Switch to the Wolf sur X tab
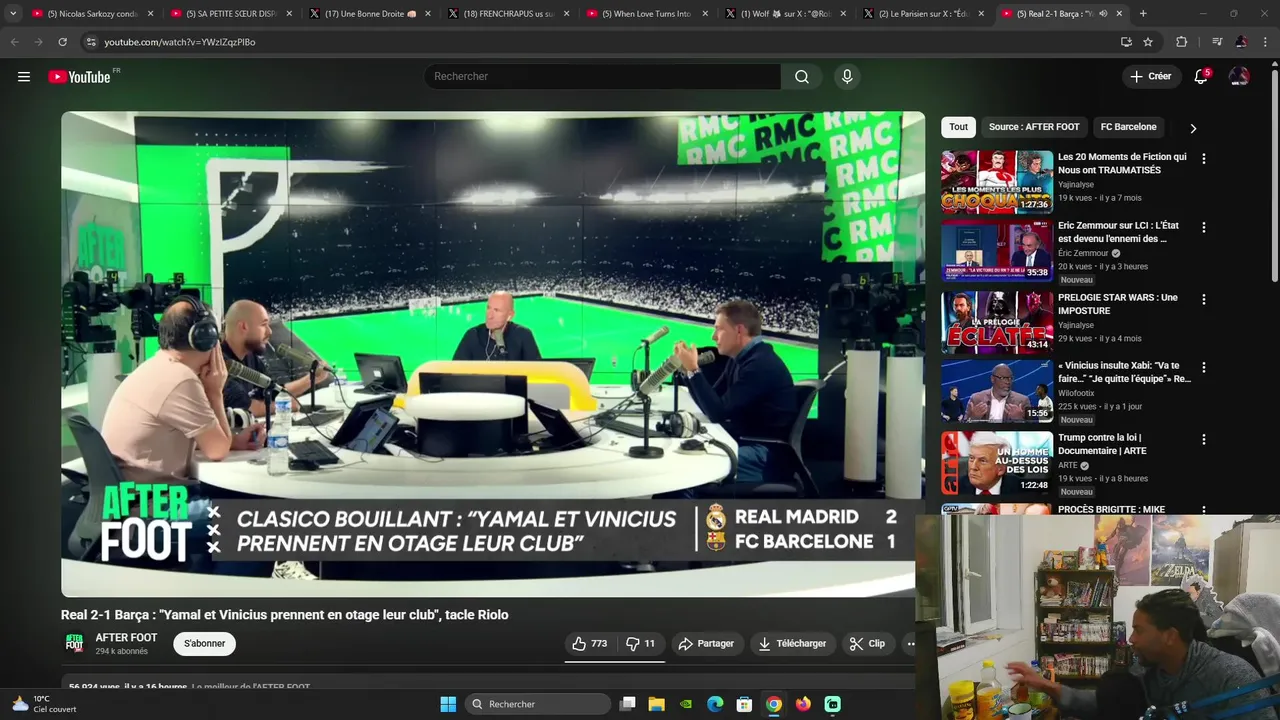Image resolution: width=1280 pixels, height=720 pixels. click(x=784, y=13)
